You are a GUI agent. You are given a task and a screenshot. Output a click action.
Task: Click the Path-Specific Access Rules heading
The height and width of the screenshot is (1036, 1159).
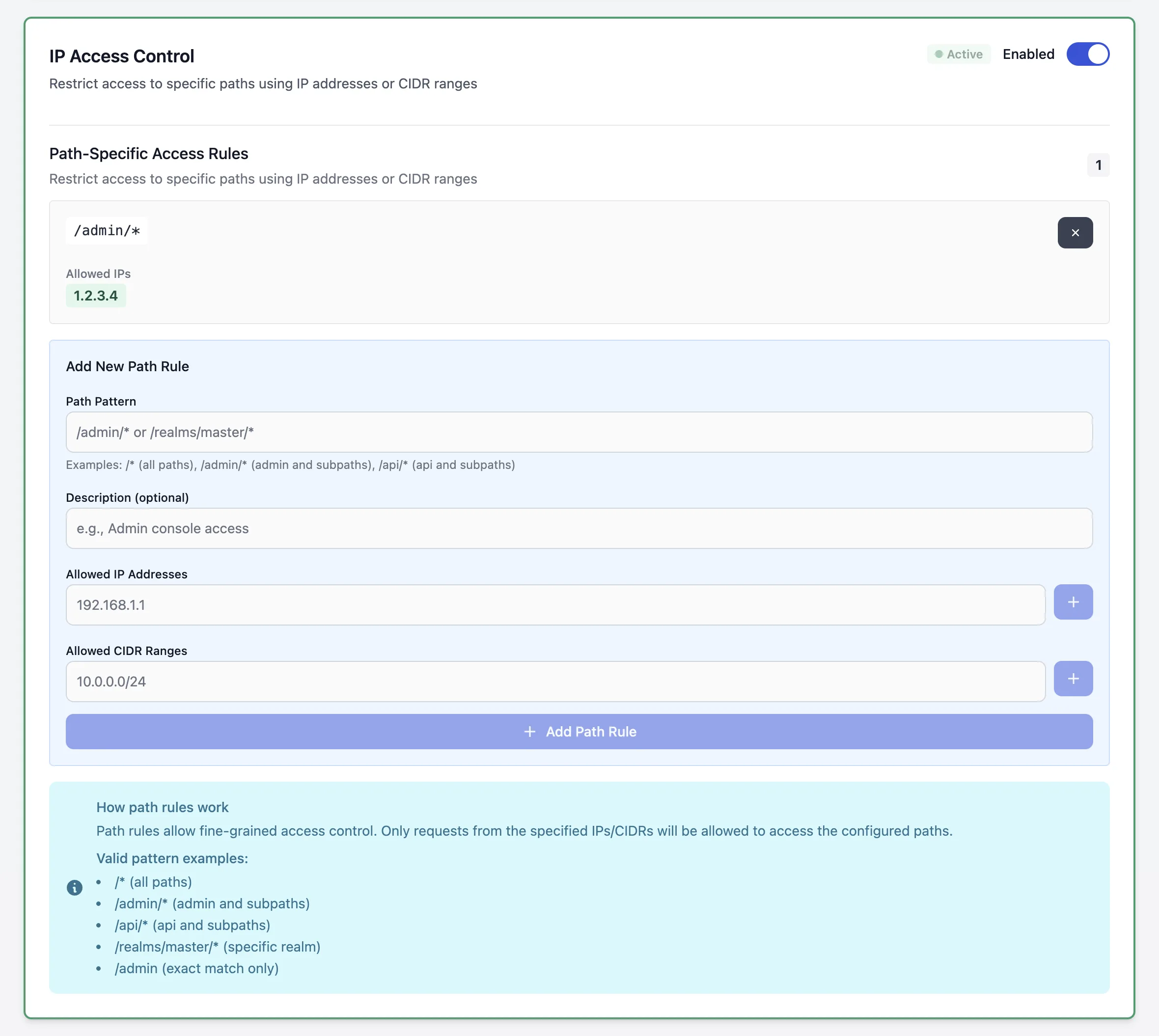point(149,154)
